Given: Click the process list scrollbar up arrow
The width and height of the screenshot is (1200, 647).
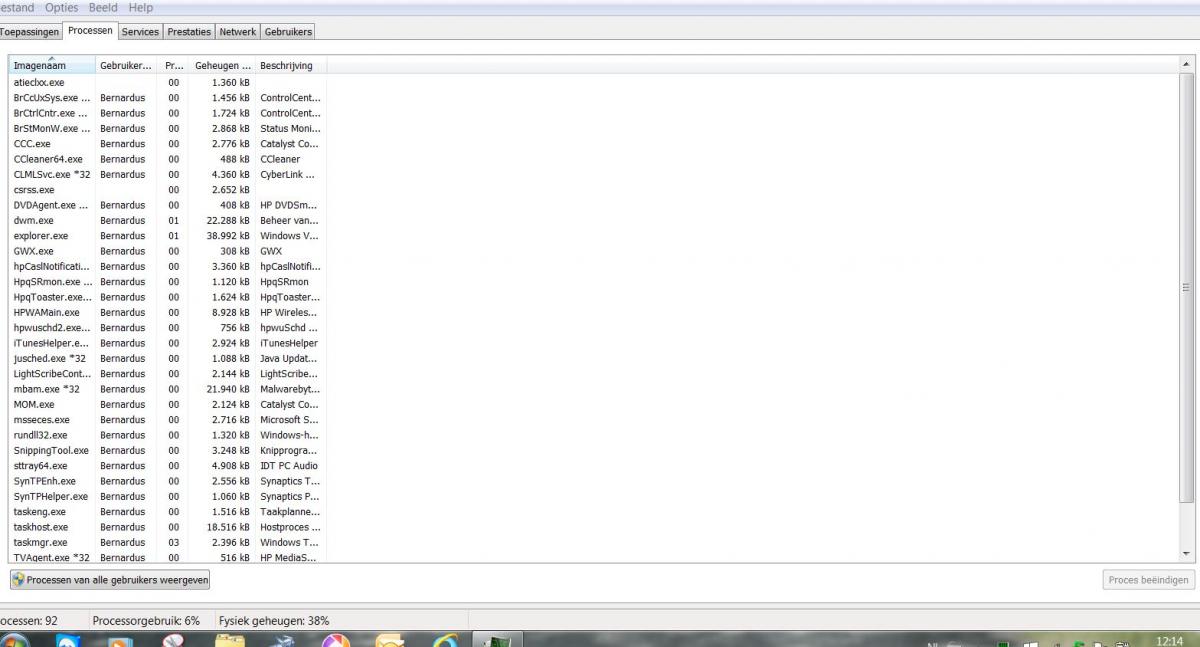Looking at the screenshot, I should (x=1187, y=64).
